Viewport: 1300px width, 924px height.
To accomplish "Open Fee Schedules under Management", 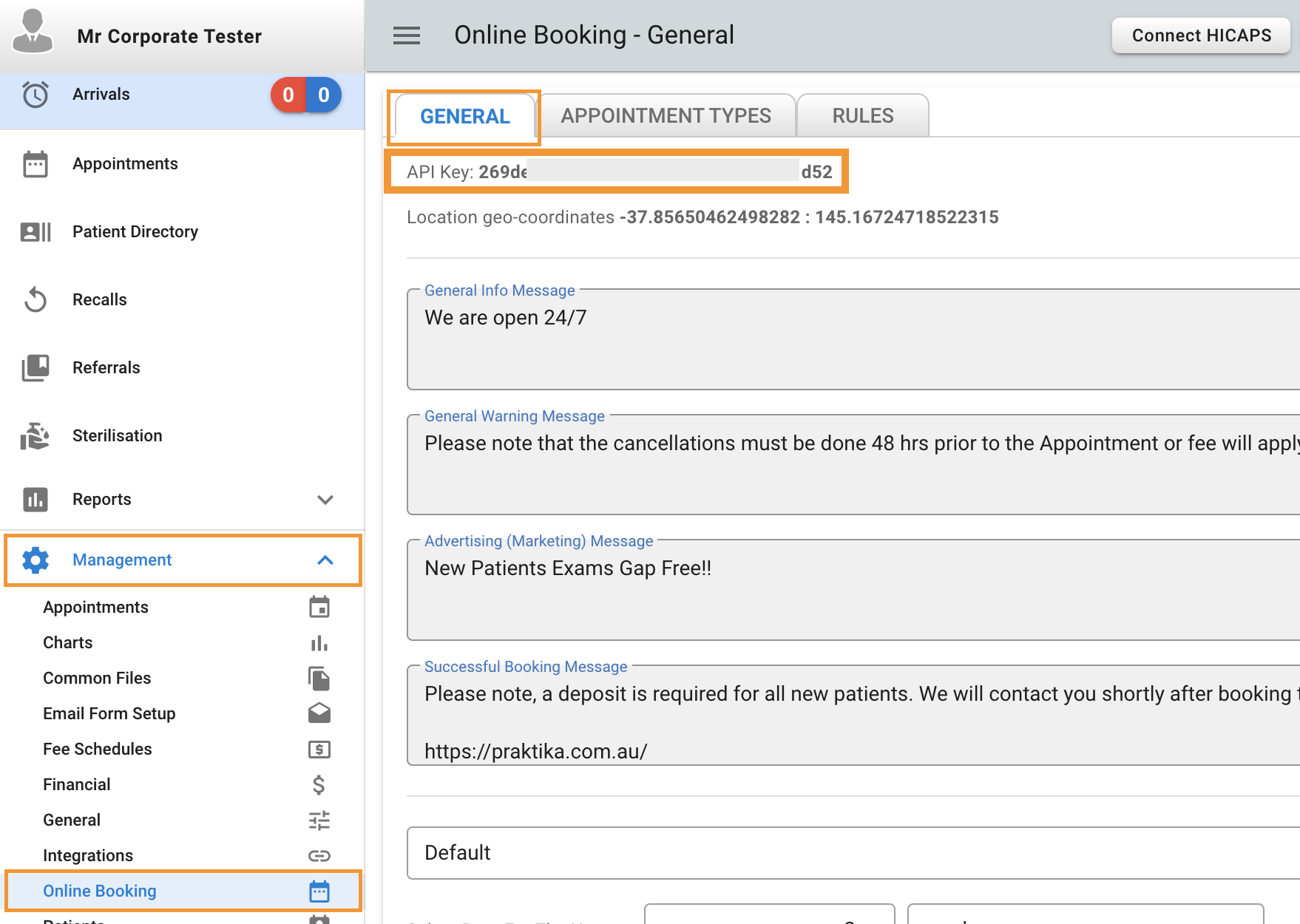I will coord(182,750).
